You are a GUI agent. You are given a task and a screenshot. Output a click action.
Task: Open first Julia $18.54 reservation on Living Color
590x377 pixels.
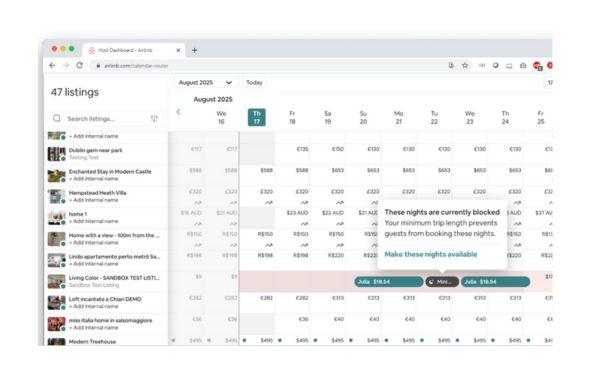click(389, 282)
